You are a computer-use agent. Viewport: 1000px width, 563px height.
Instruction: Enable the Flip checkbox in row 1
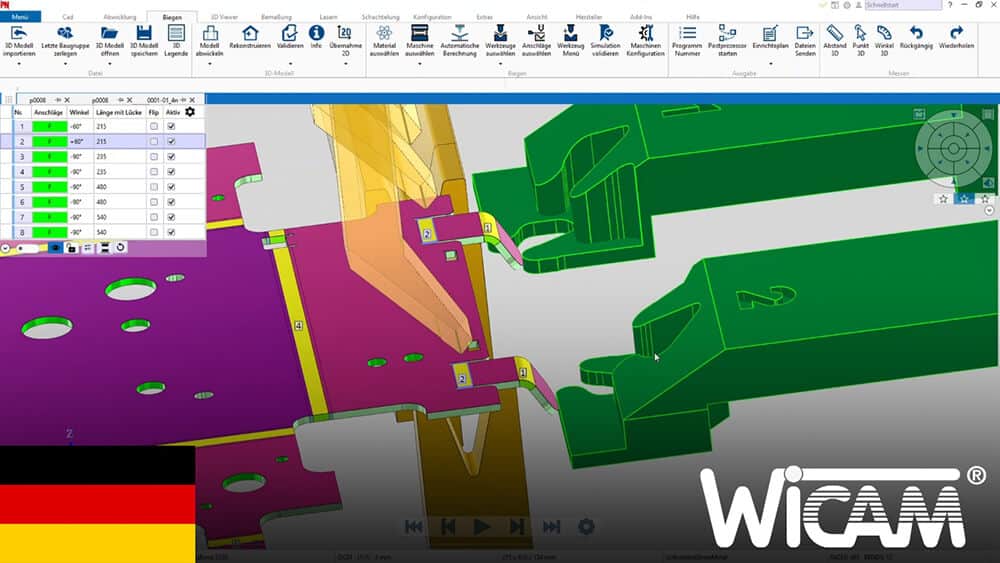point(153,127)
